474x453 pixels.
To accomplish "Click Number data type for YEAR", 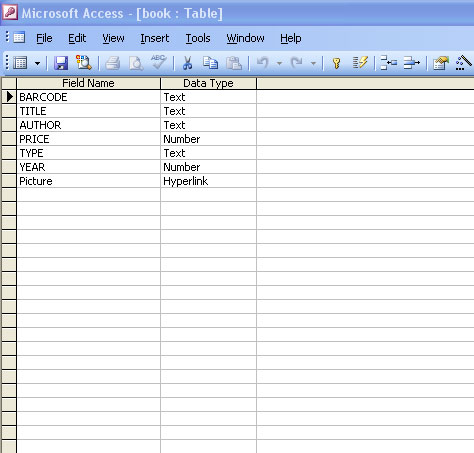I will pyautogui.click(x=209, y=167).
